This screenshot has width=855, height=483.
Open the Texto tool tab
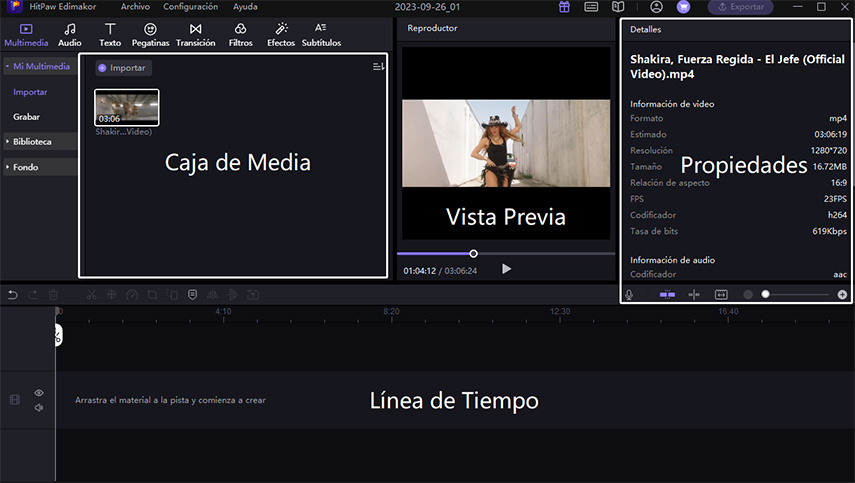coord(110,35)
